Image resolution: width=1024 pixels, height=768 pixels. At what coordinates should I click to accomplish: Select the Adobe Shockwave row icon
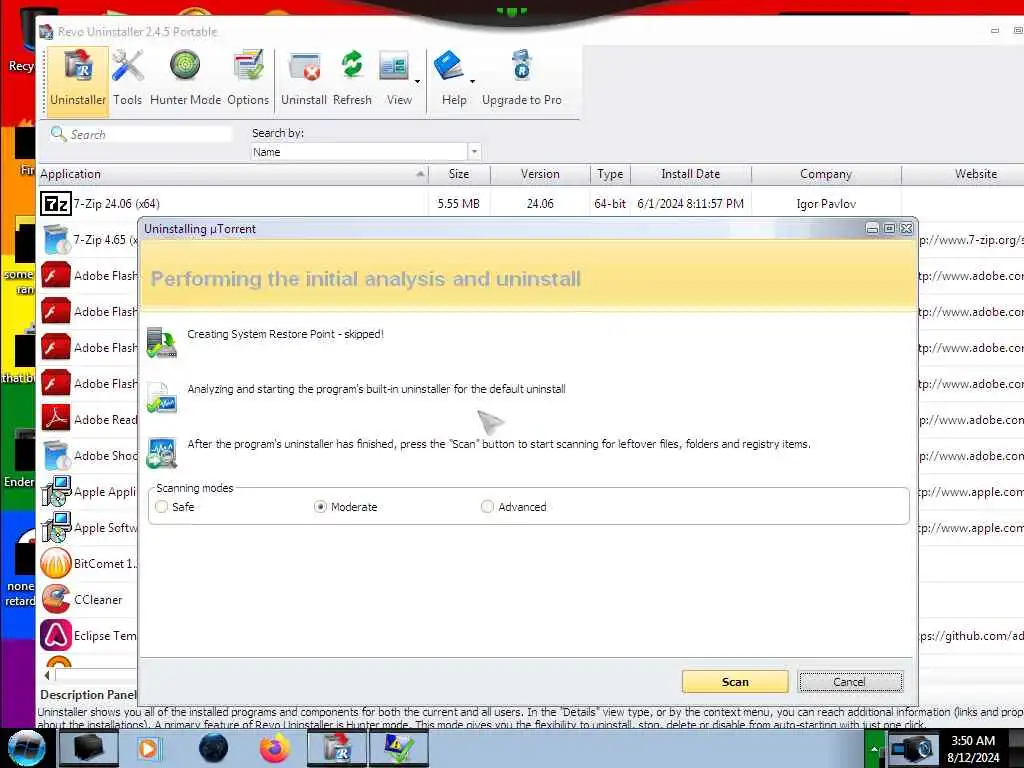coord(56,455)
